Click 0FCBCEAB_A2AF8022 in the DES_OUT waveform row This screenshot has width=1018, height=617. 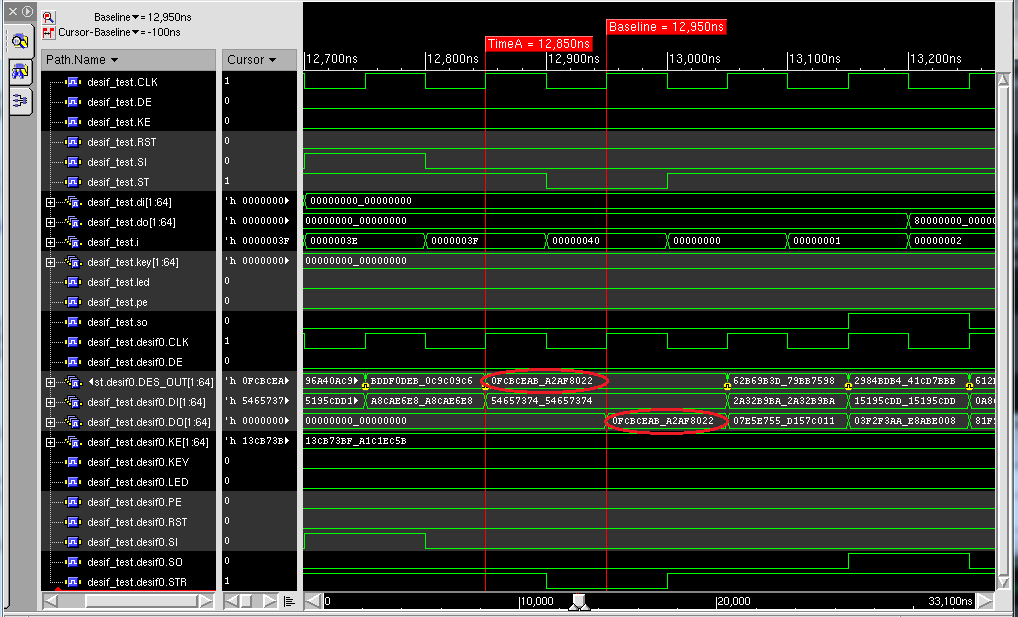coord(542,381)
